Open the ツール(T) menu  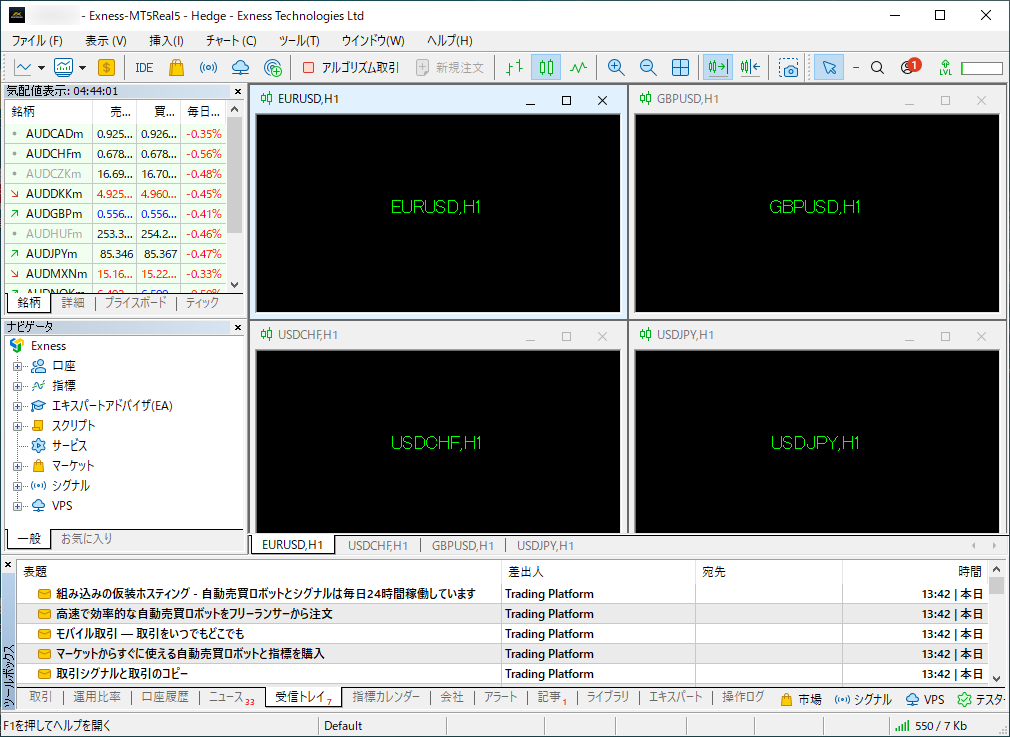click(299, 41)
